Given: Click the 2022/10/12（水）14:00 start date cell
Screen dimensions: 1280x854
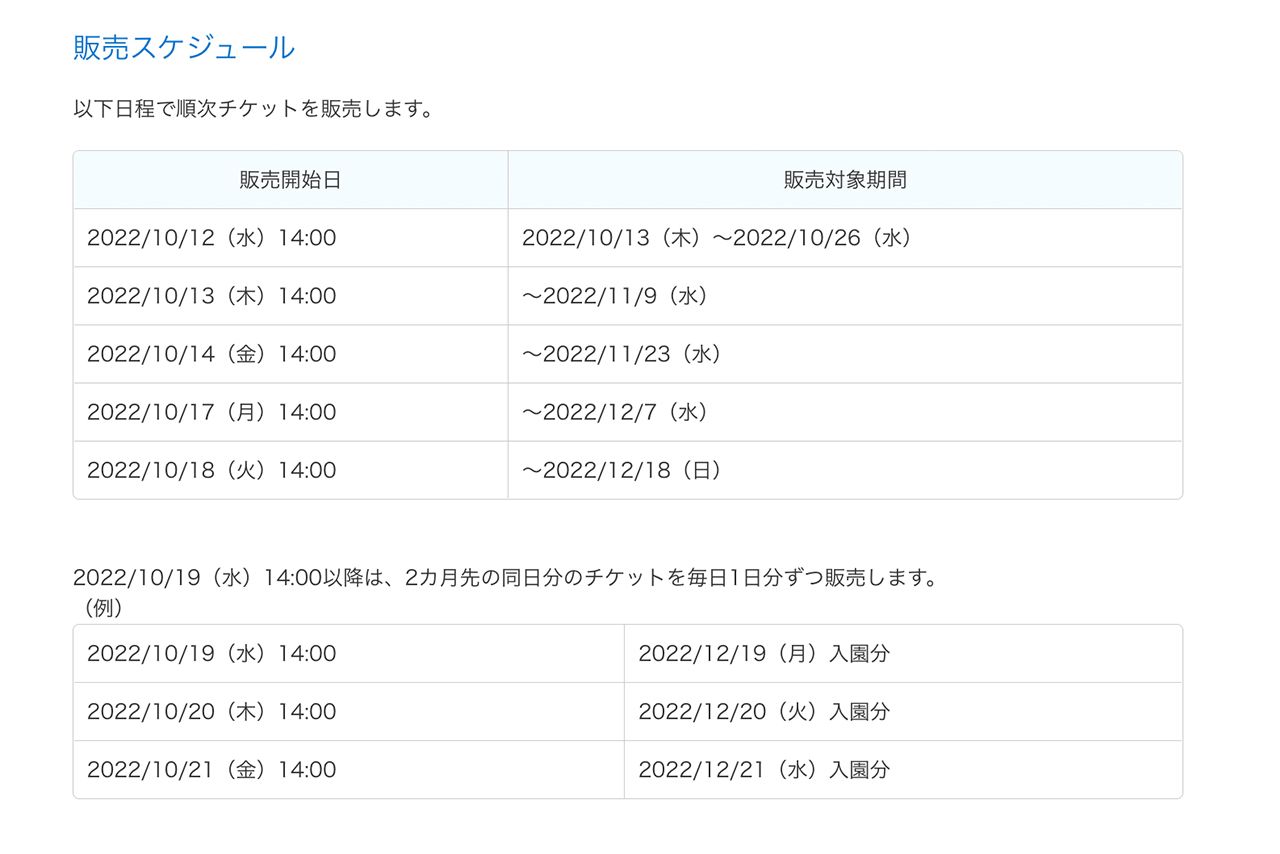Looking at the screenshot, I should coord(212,238).
